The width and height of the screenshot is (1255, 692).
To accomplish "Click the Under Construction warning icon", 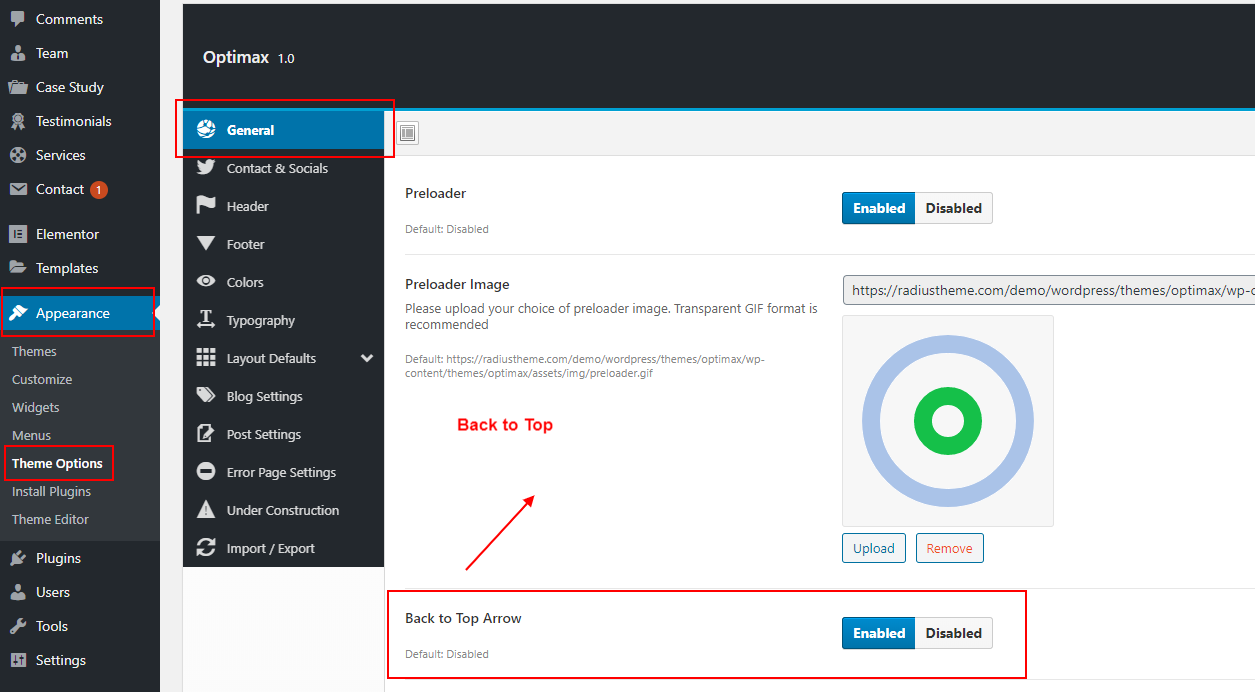I will pos(206,510).
